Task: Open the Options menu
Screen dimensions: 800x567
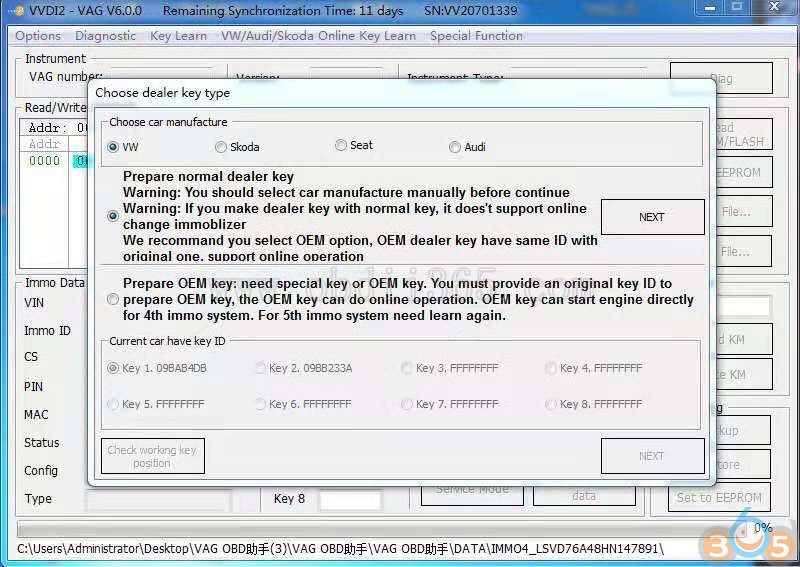Action: pos(38,36)
